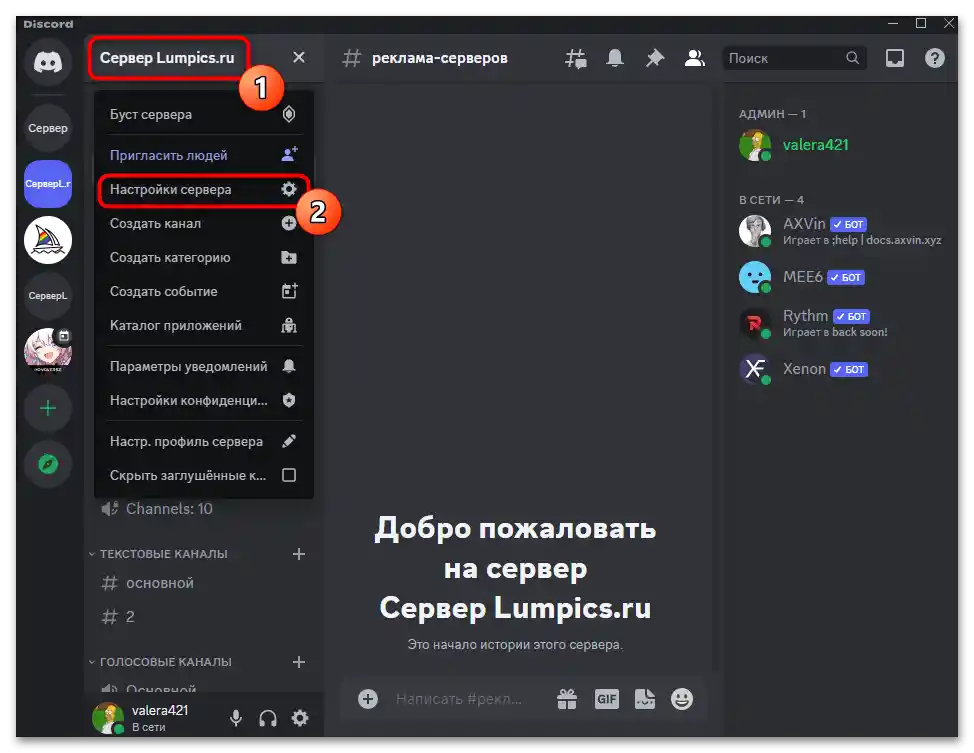Open the emoji picker
Image resolution: width=974 pixels, height=753 pixels.
click(x=685, y=699)
